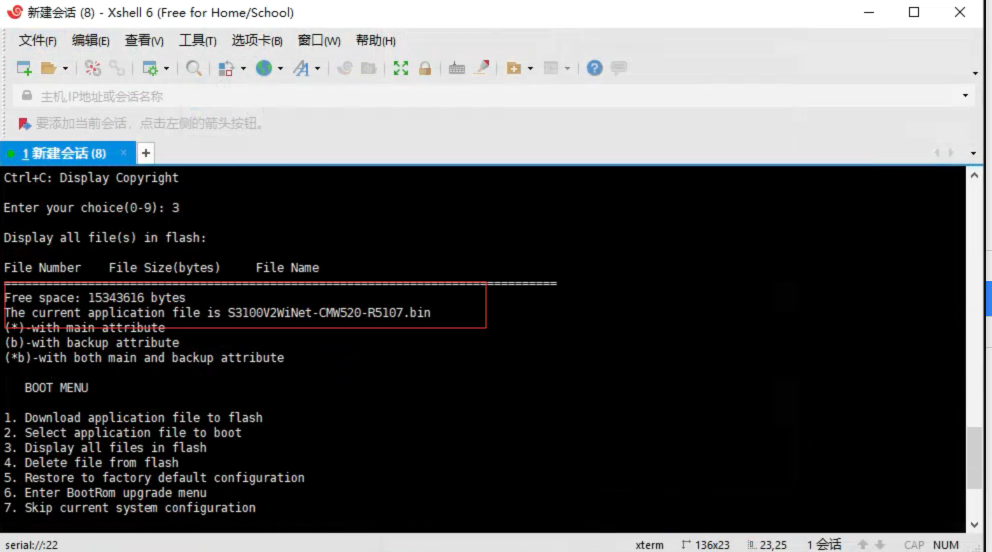Viewport: 992px width, 552px height.
Task: Click the 'Free space: 15343616 bytes' line
Action: click(95, 298)
